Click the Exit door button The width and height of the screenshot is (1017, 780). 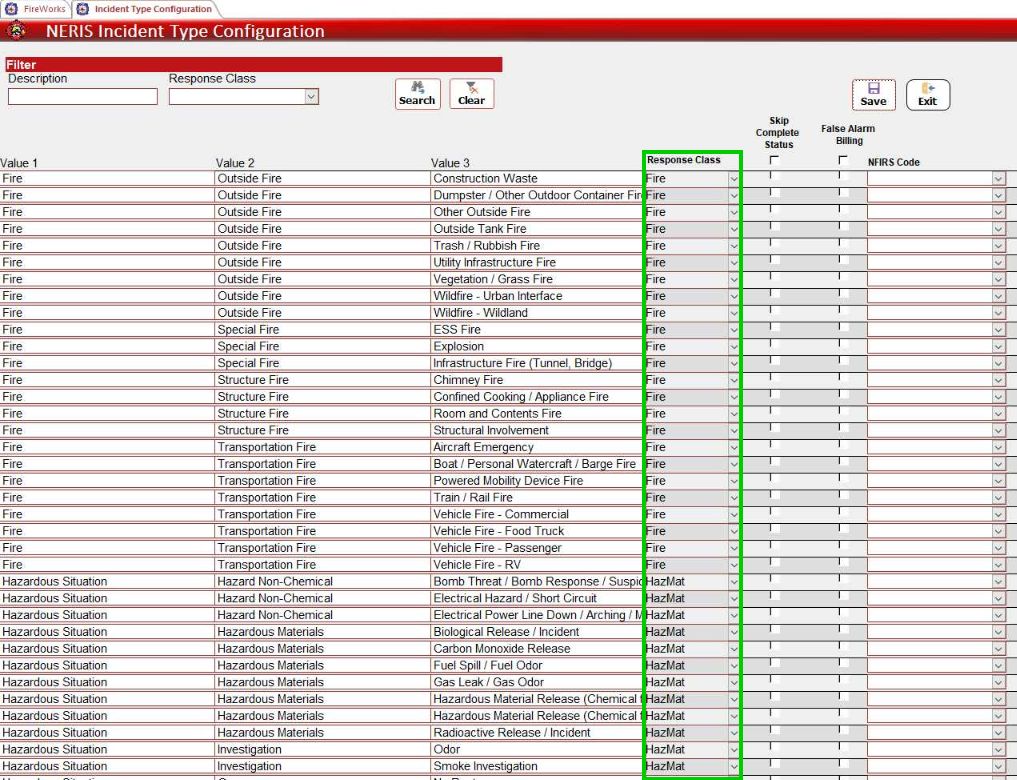927,95
